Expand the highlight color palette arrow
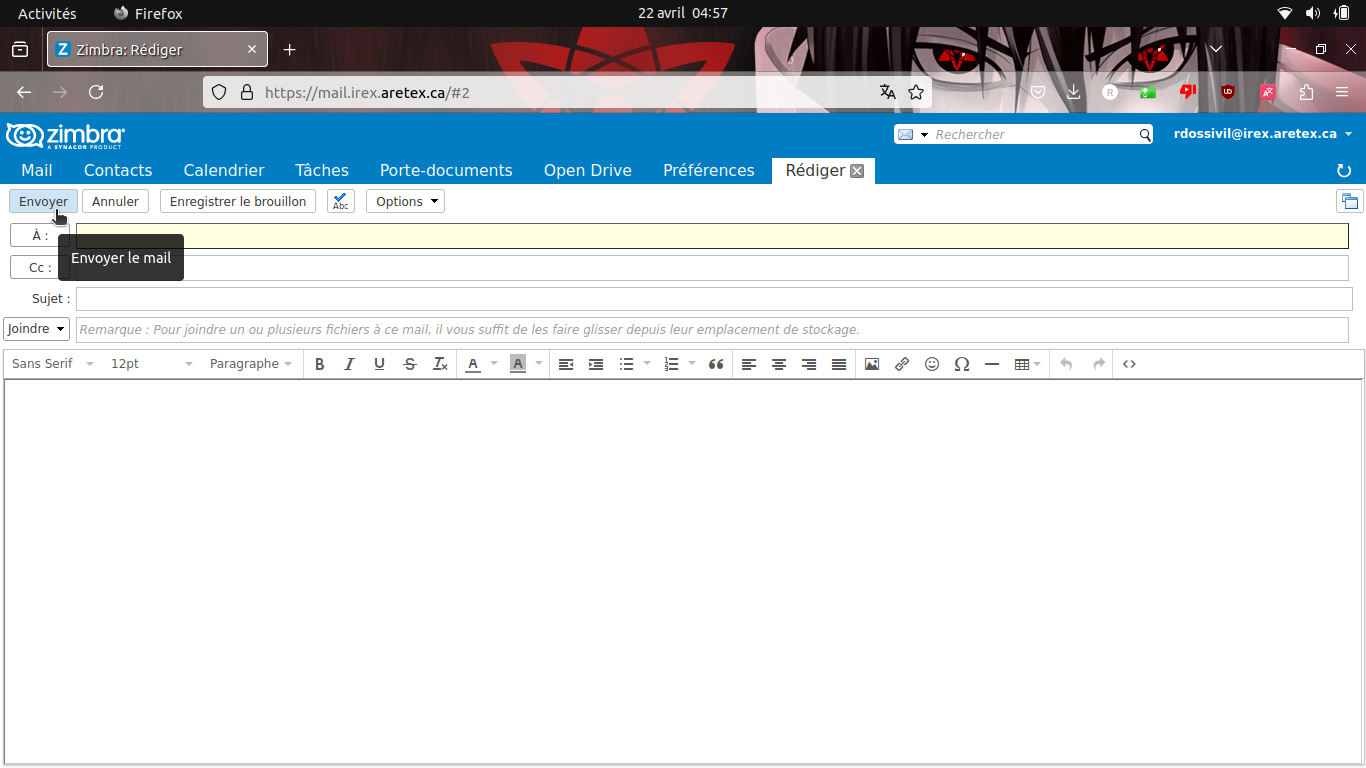The width and height of the screenshot is (1366, 768). pos(539,364)
